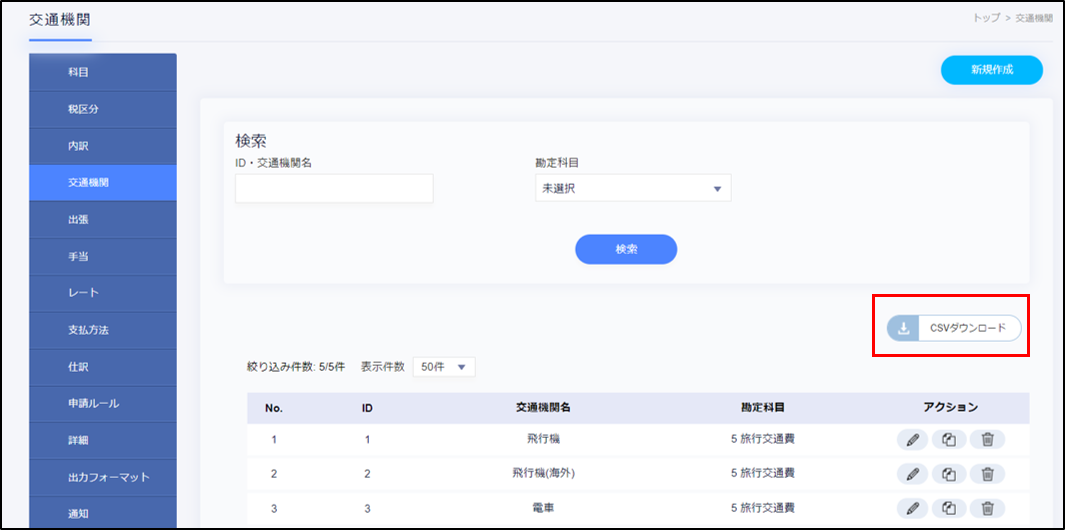Select 交通機関 in the sidebar menu
This screenshot has width=1065, height=530.
(x=103, y=183)
